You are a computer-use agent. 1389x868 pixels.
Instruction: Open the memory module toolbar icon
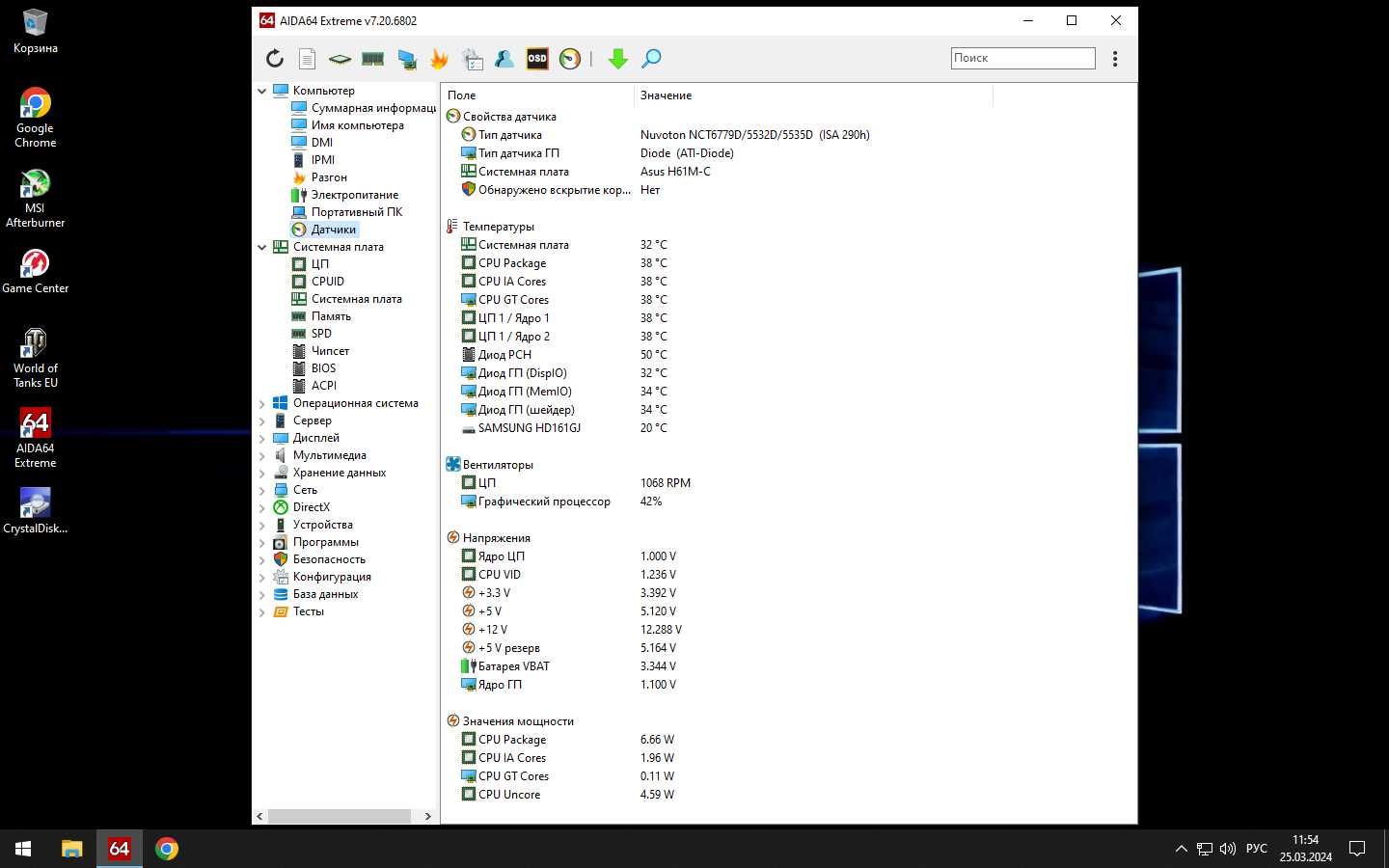point(372,59)
